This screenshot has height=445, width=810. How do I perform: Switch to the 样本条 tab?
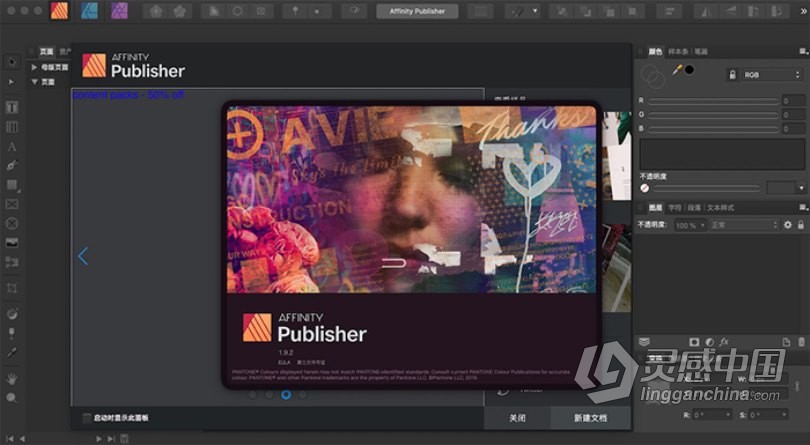(x=678, y=52)
